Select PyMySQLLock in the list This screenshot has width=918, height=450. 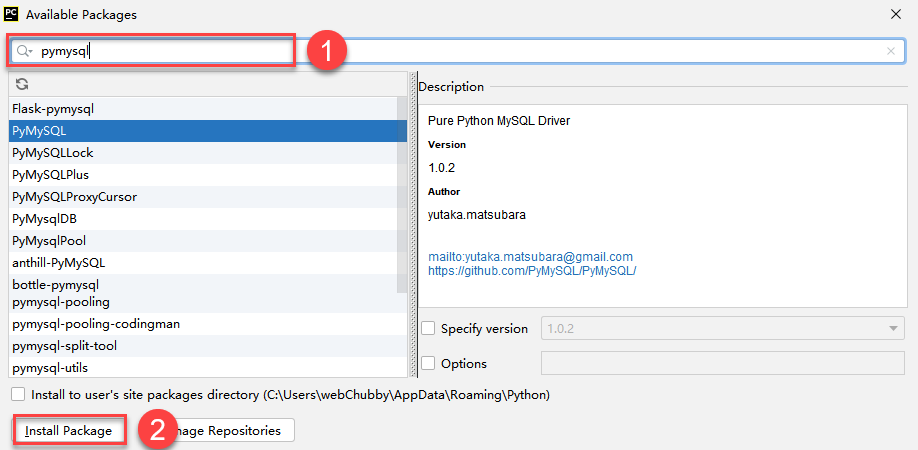coord(203,153)
